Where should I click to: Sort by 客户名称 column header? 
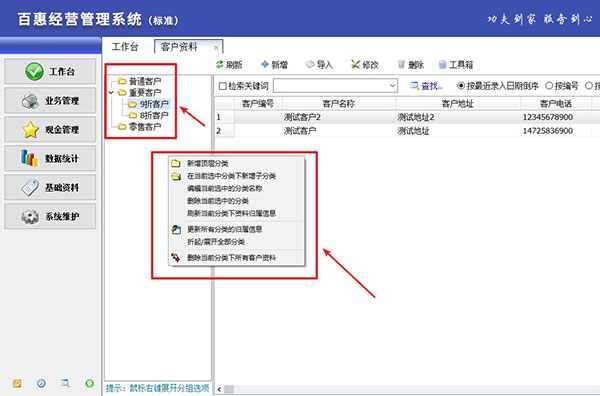[x=339, y=103]
